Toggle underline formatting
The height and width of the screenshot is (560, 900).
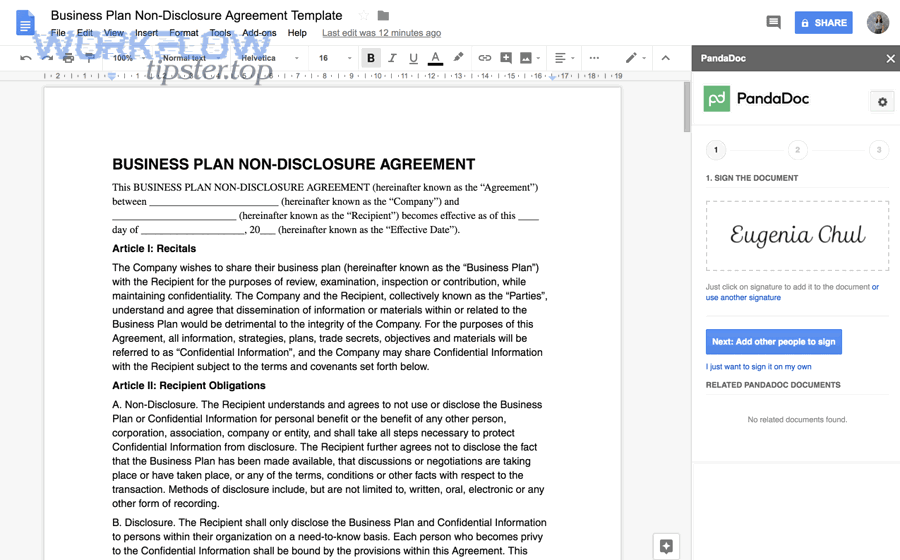click(x=413, y=58)
